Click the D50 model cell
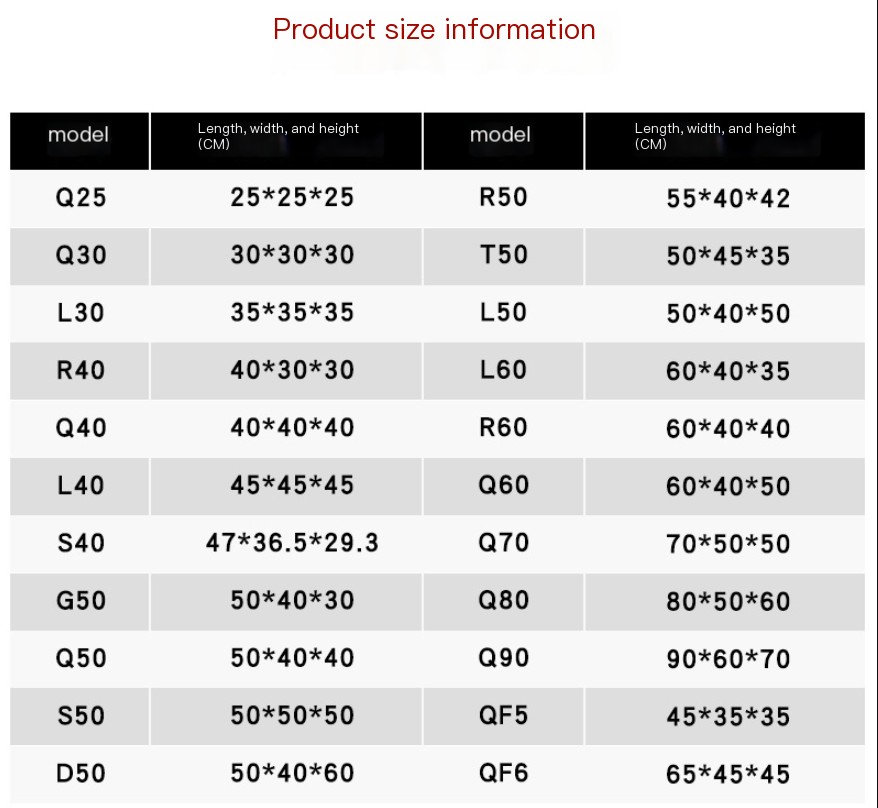This screenshot has width=878, height=808. 80,773
